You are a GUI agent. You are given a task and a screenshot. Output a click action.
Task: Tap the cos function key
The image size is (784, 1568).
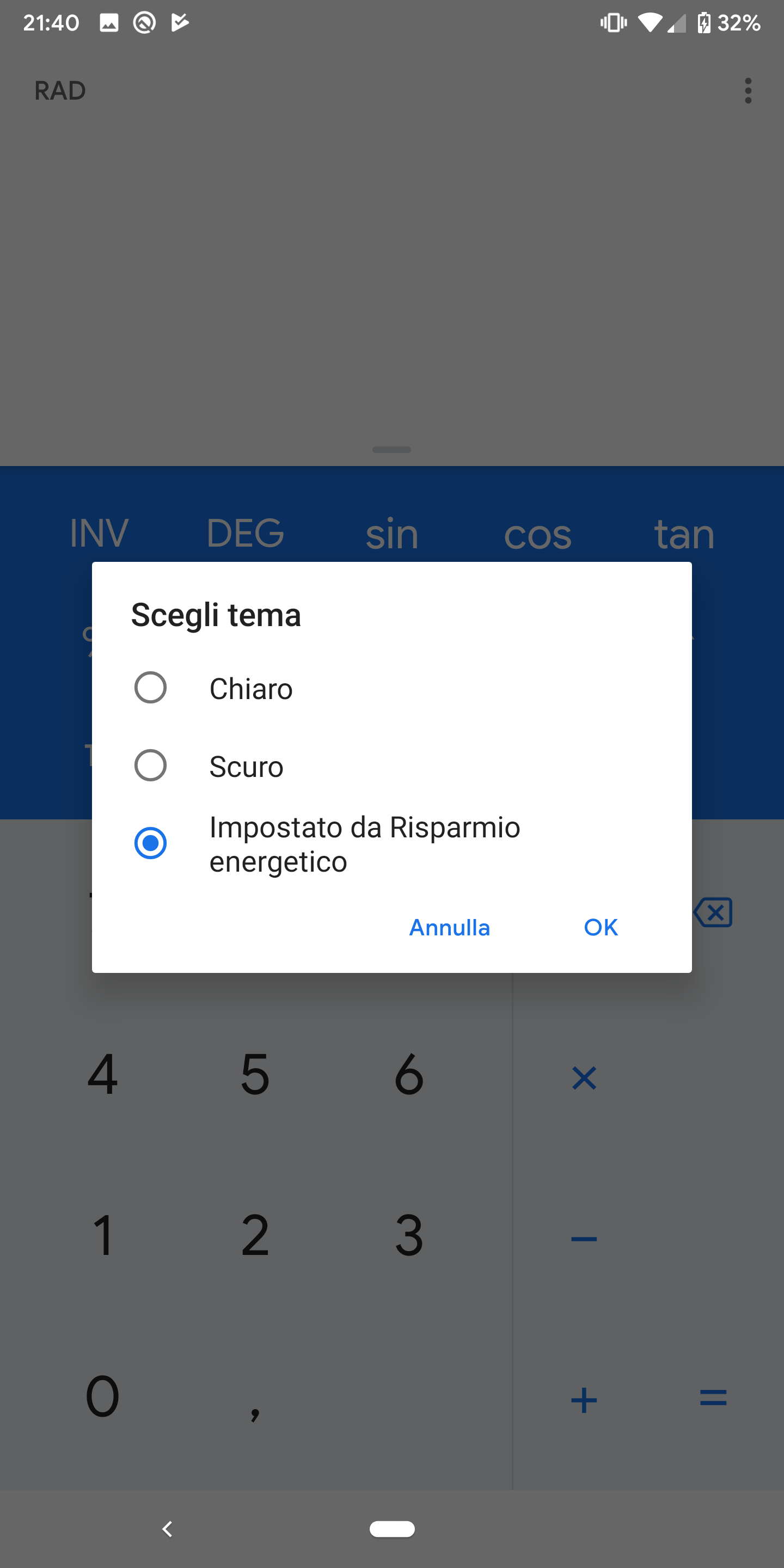537,536
